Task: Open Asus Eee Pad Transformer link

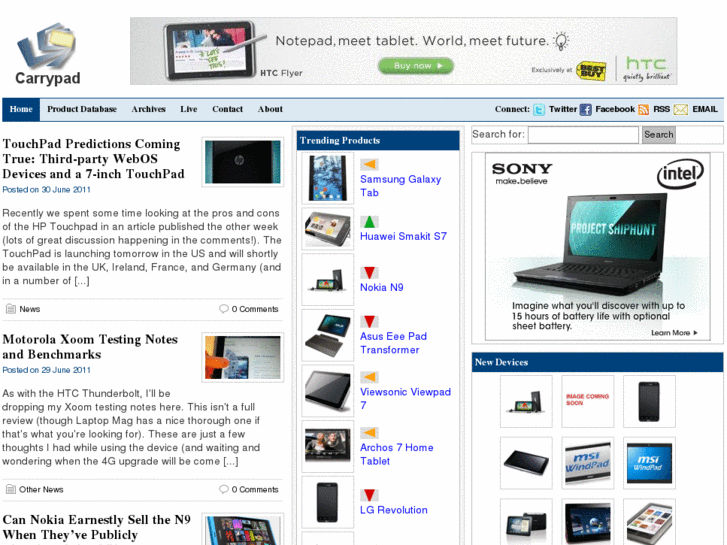Action: (x=393, y=343)
